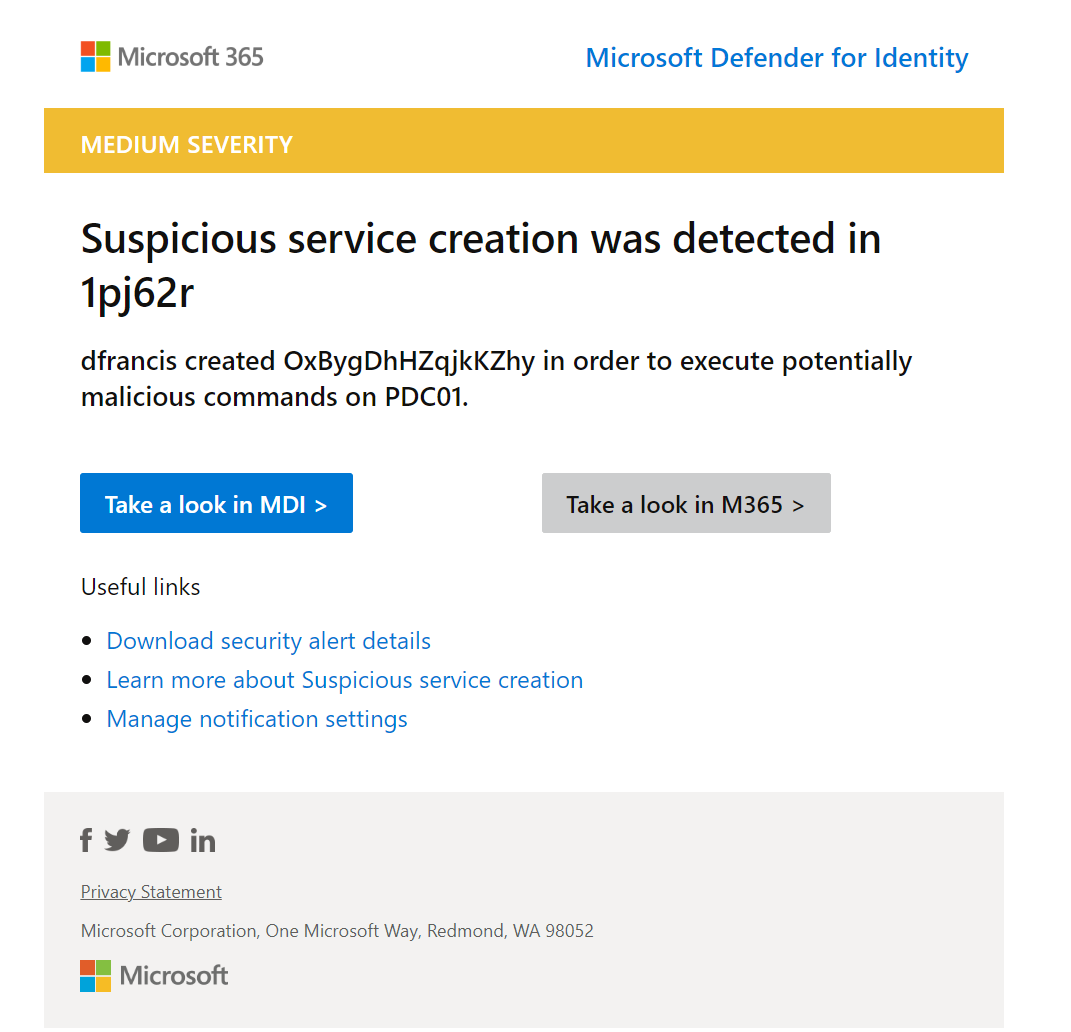Open the YouTube icon in footer
This screenshot has width=1071, height=1032.
[161, 840]
